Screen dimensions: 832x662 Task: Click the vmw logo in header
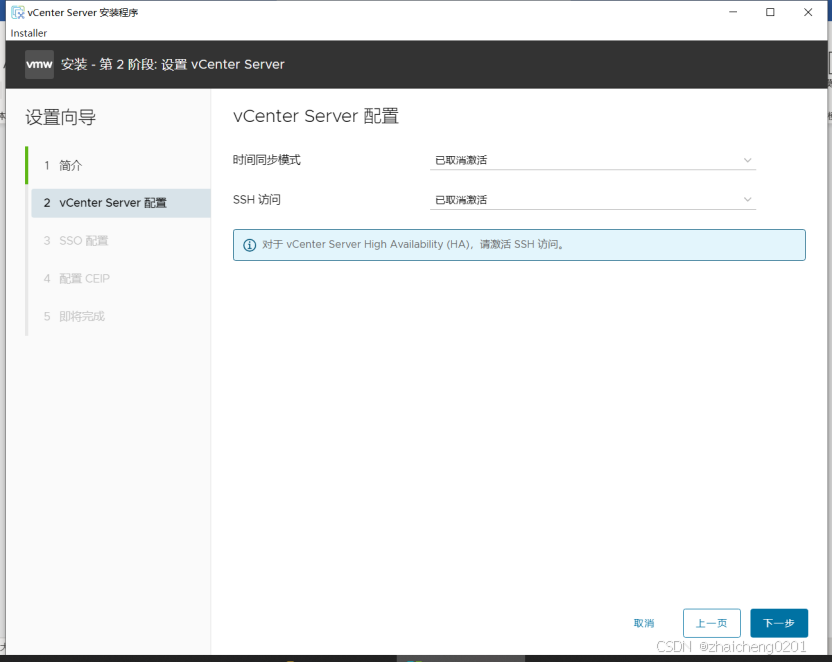pos(39,64)
